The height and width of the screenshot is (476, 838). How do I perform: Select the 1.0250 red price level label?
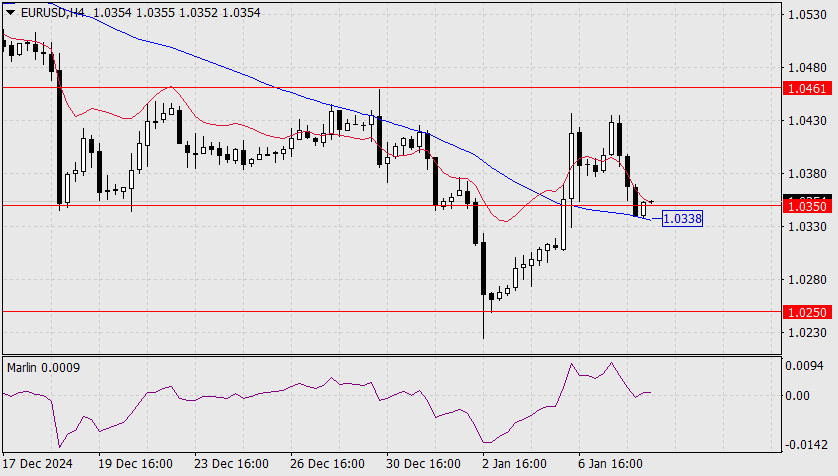(807, 312)
